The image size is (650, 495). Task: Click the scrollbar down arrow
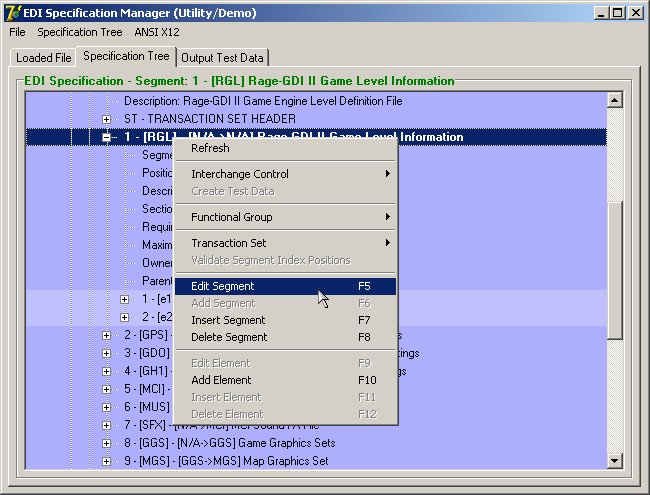coord(615,461)
